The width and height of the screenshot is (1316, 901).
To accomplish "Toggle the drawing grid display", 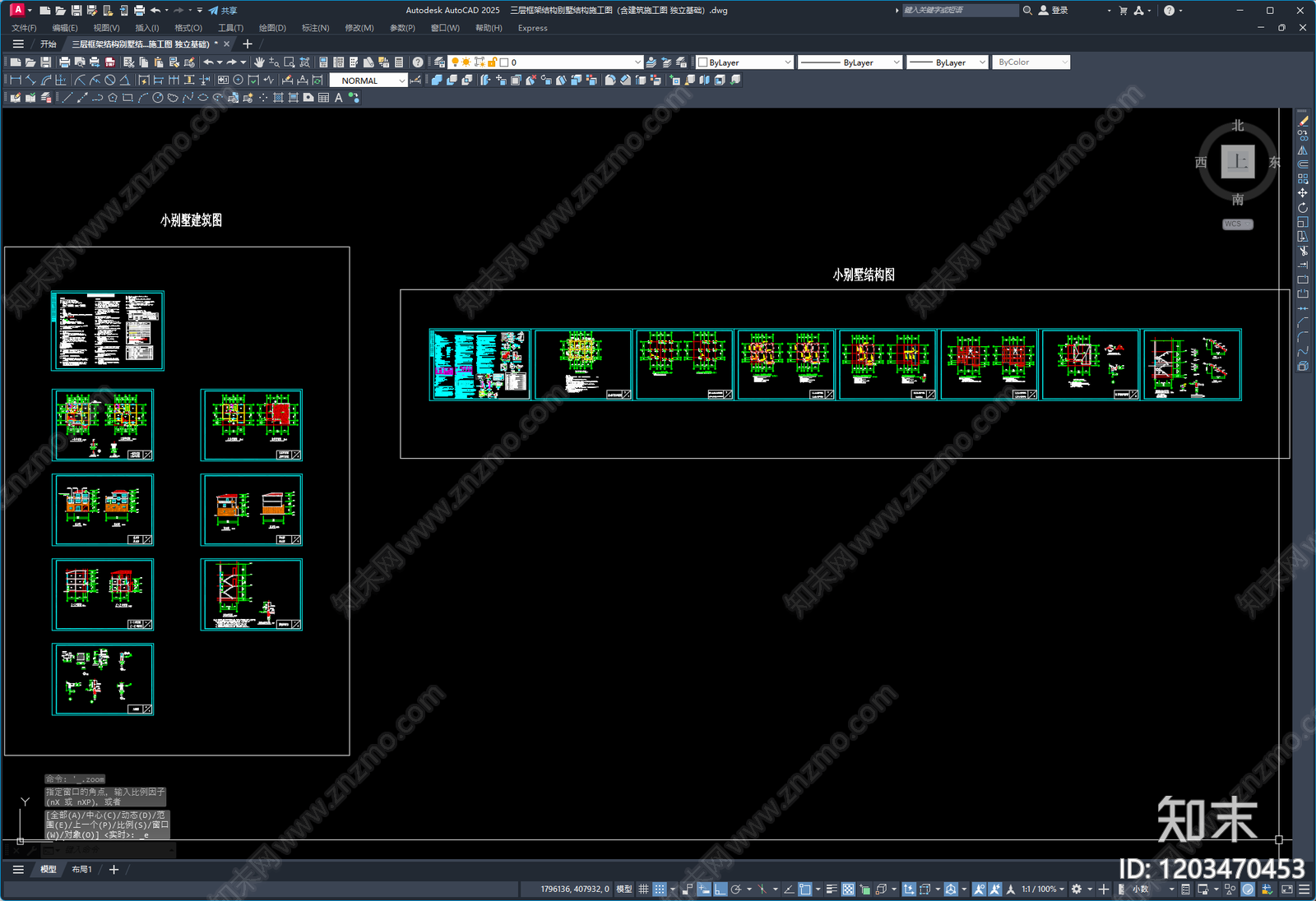I will 643,889.
